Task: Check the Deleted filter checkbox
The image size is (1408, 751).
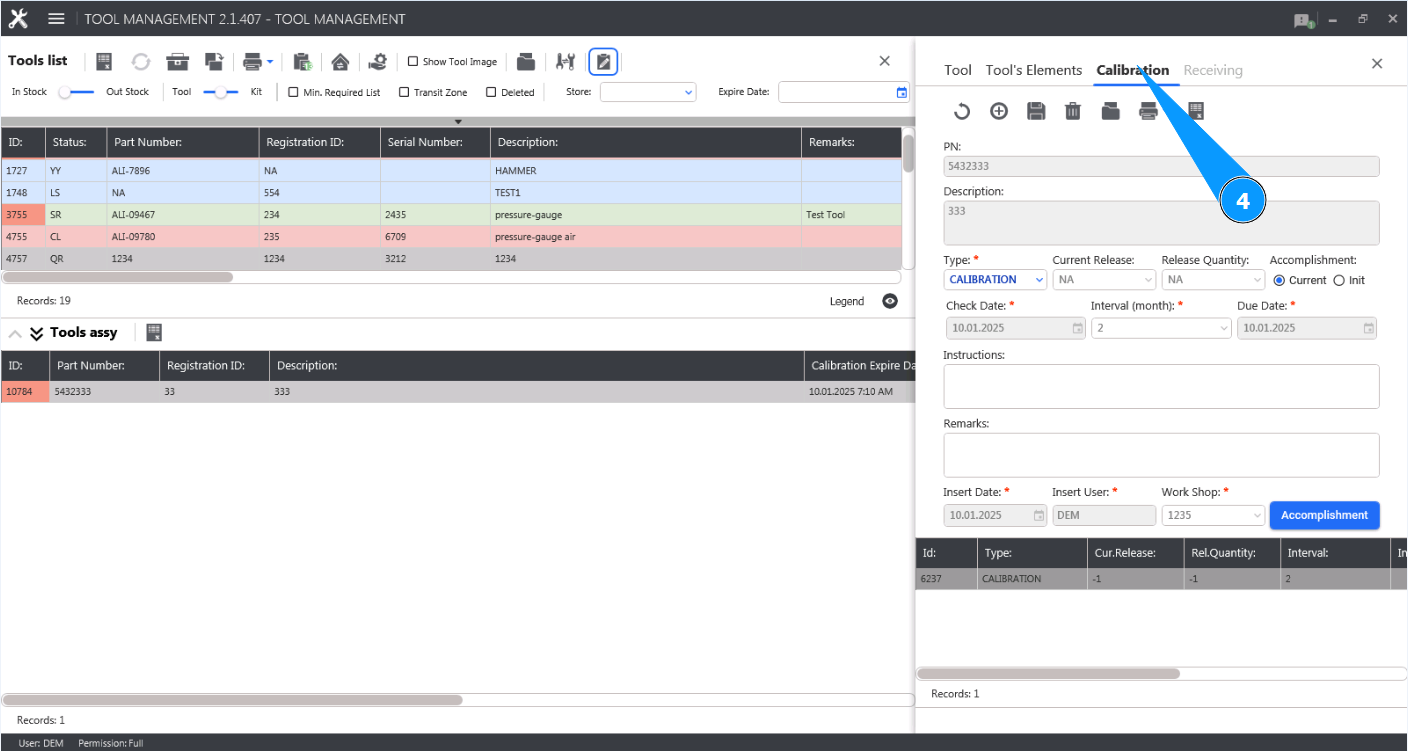Action: pos(489,92)
